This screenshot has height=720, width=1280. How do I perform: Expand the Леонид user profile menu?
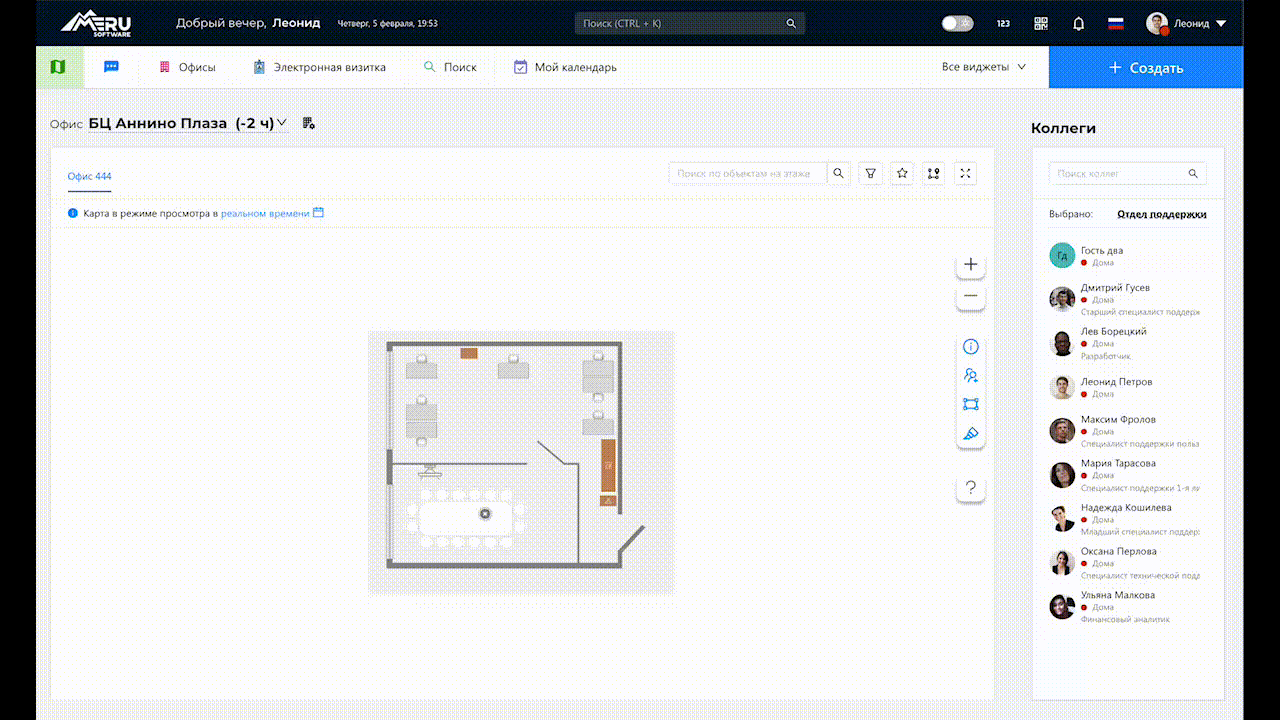[x=1187, y=24]
